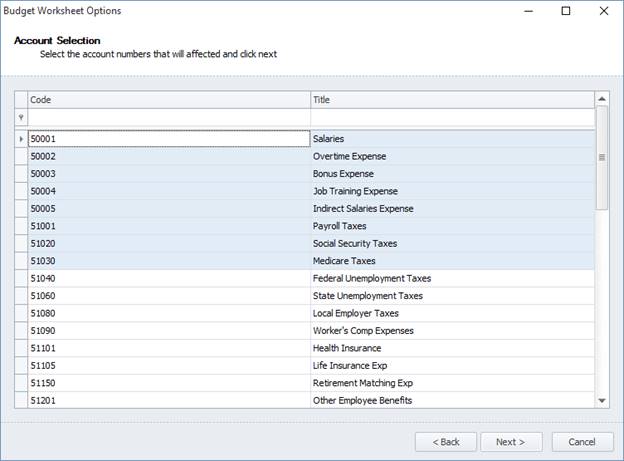Click the scroll down arrow of the grid

click(602, 400)
